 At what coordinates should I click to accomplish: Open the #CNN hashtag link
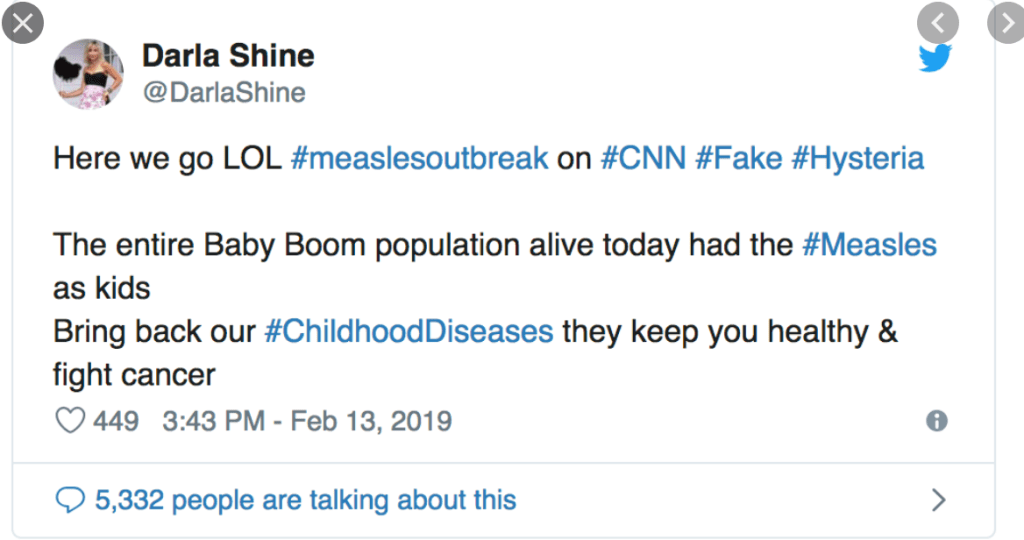[x=640, y=158]
